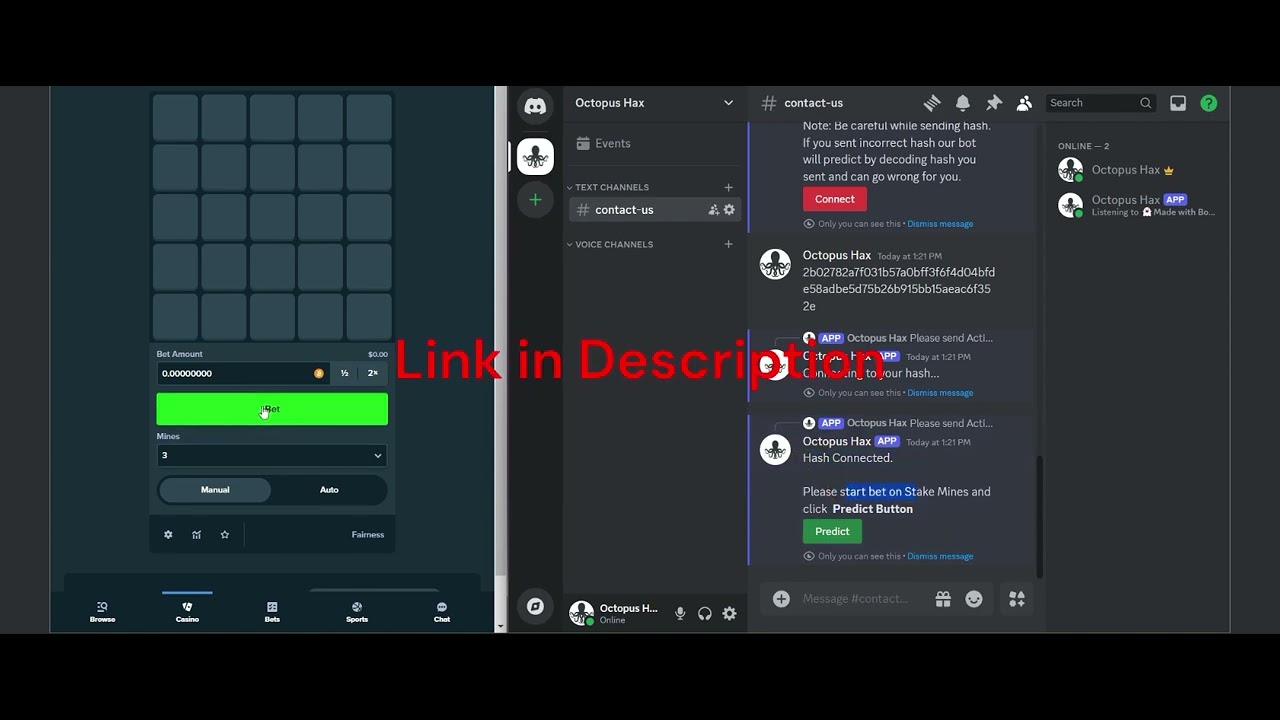1280x720 pixels.
Task: Open Browse in Stake bottom navigation
Action: pos(102,612)
